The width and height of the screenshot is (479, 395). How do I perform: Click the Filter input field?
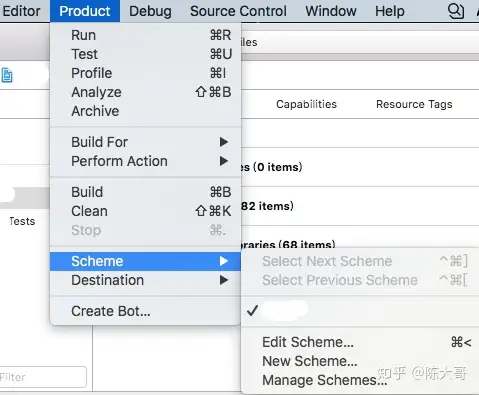[43, 377]
